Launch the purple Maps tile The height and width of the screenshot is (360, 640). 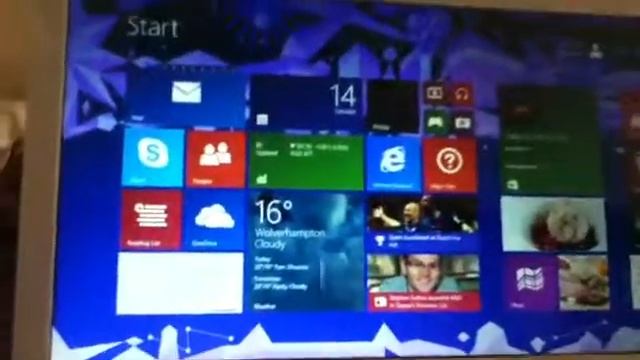530,282
